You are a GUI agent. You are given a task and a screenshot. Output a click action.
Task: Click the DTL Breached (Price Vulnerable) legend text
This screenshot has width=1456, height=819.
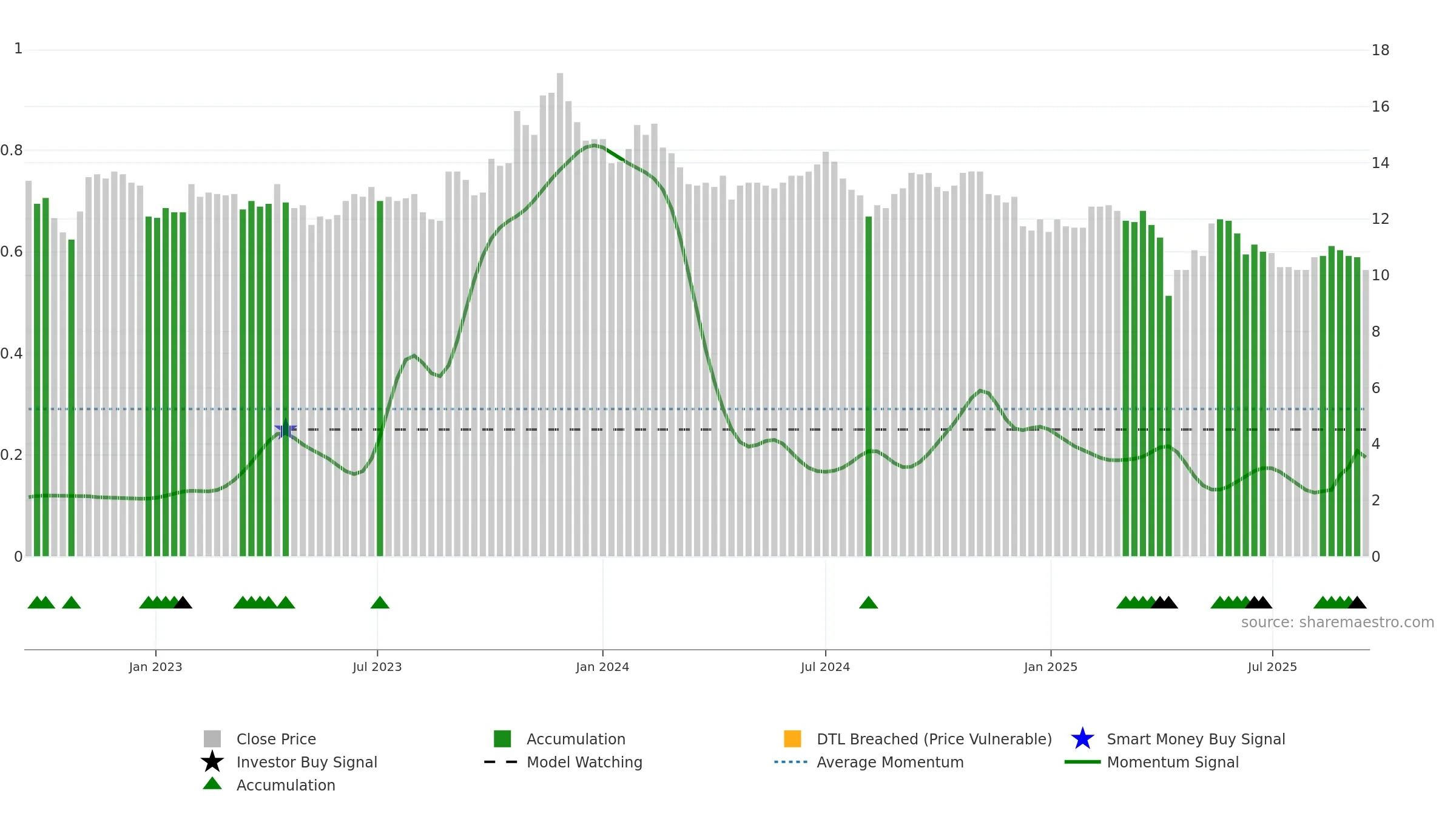click(934, 739)
